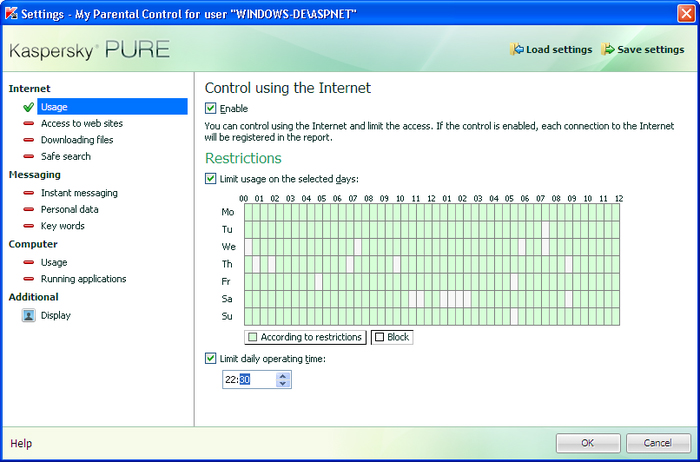The height and width of the screenshot is (462, 700).
Task: Click the Load settings folder icon
Action: pyautogui.click(x=516, y=49)
